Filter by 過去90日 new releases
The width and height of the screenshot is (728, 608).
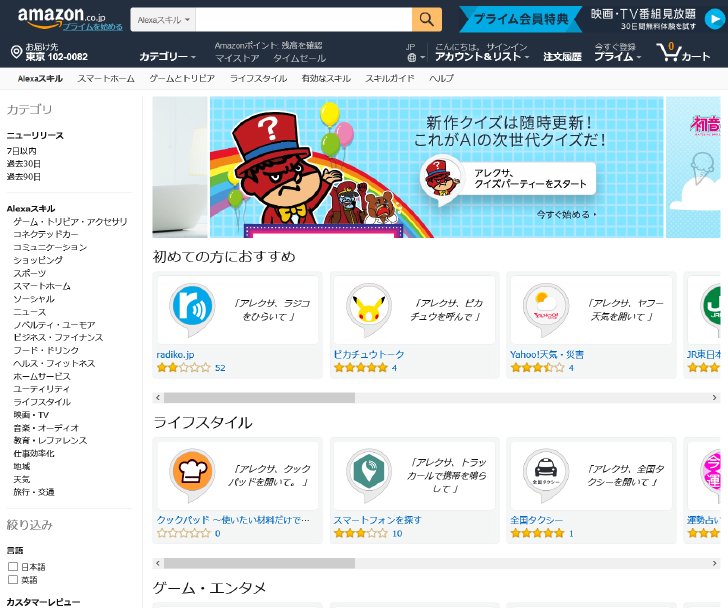pyautogui.click(x=24, y=177)
